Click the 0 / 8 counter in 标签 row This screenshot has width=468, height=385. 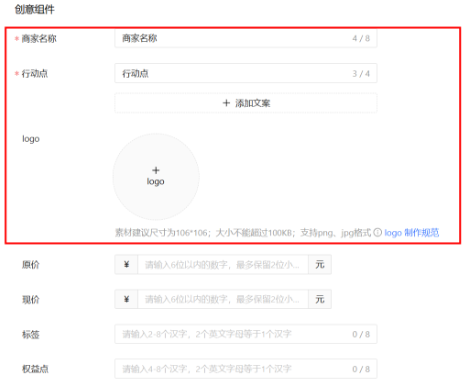pos(361,334)
